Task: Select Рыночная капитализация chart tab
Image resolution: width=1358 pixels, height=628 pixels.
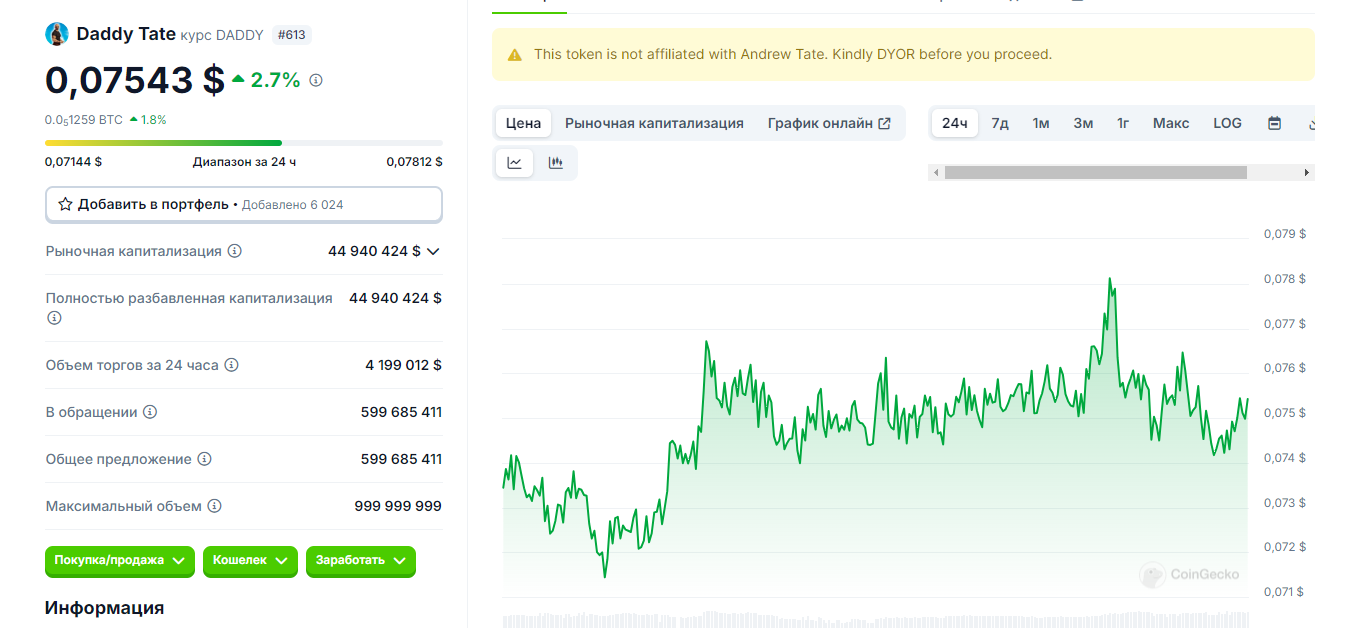Action: pyautogui.click(x=654, y=123)
